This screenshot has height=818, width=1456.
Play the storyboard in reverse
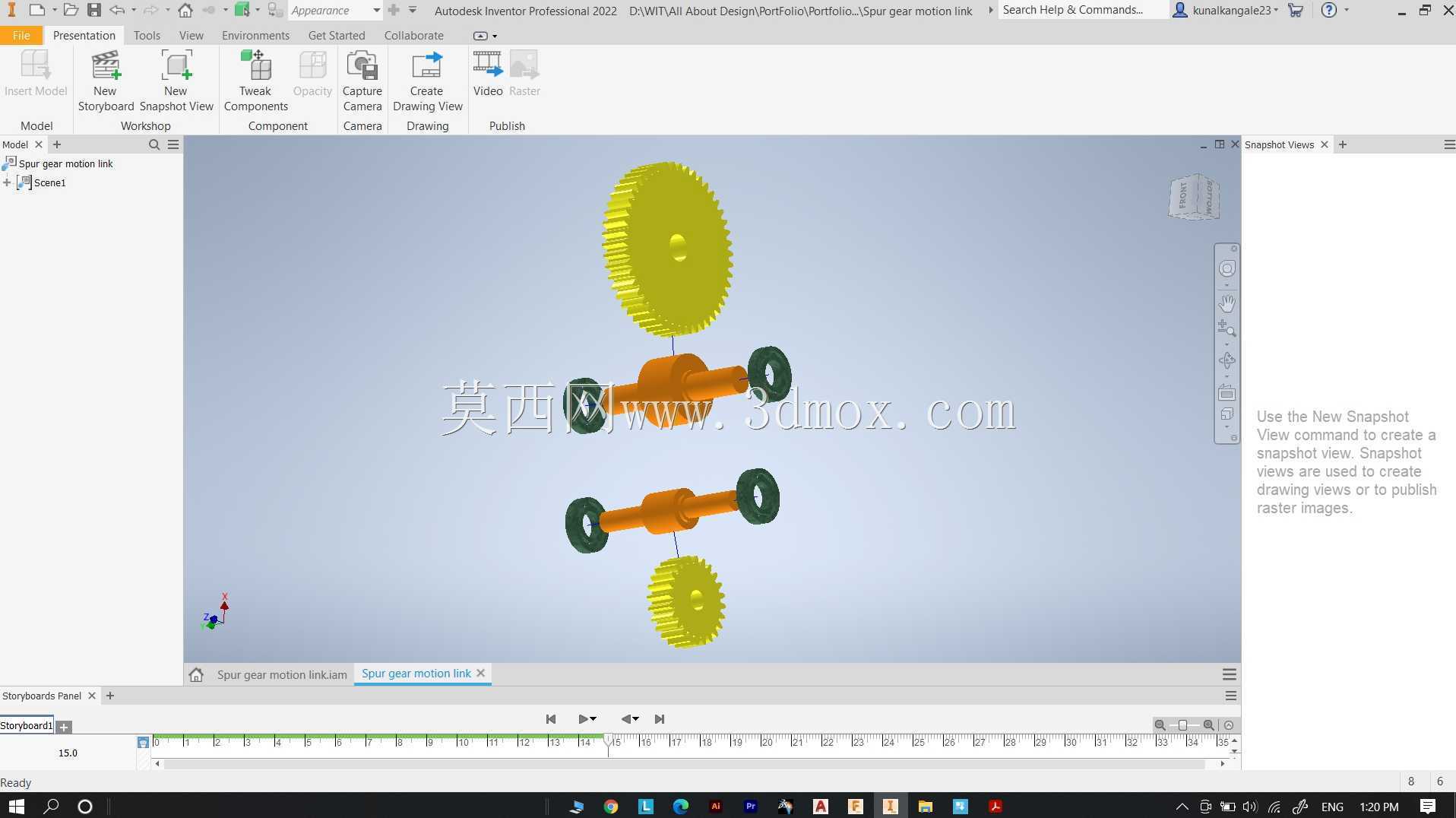626,719
